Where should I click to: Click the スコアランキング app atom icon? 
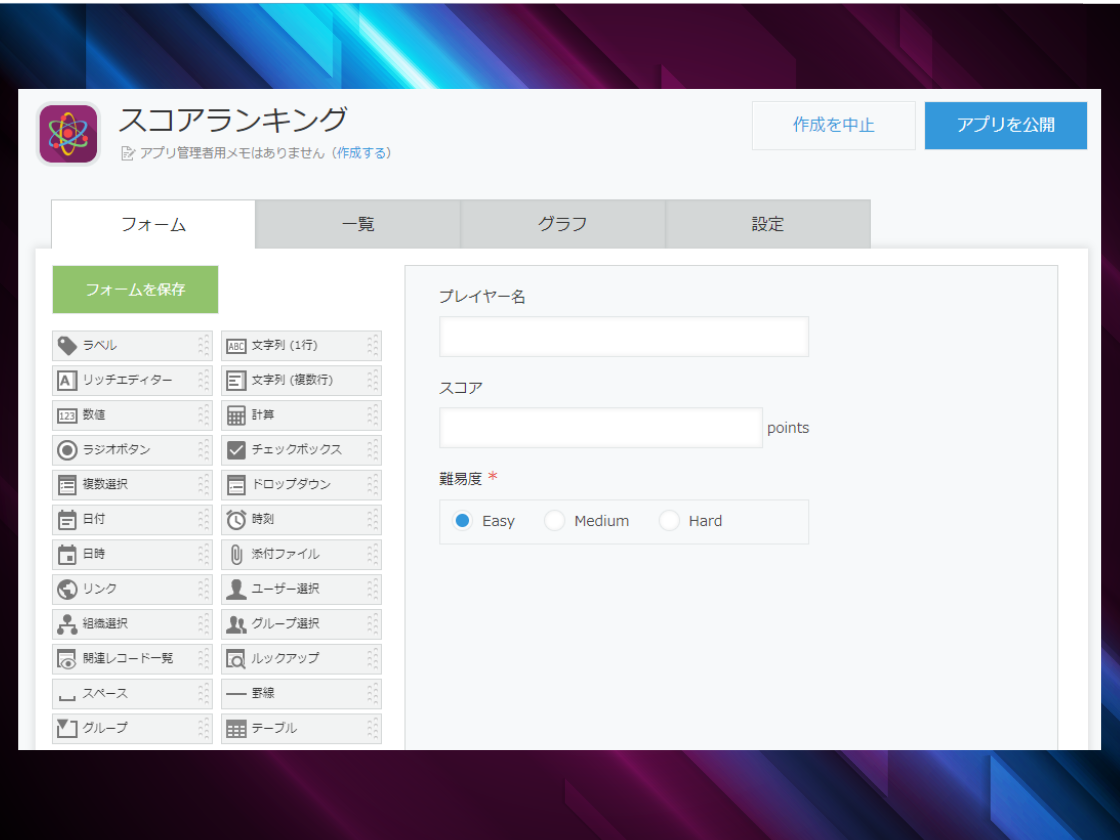[x=68, y=133]
